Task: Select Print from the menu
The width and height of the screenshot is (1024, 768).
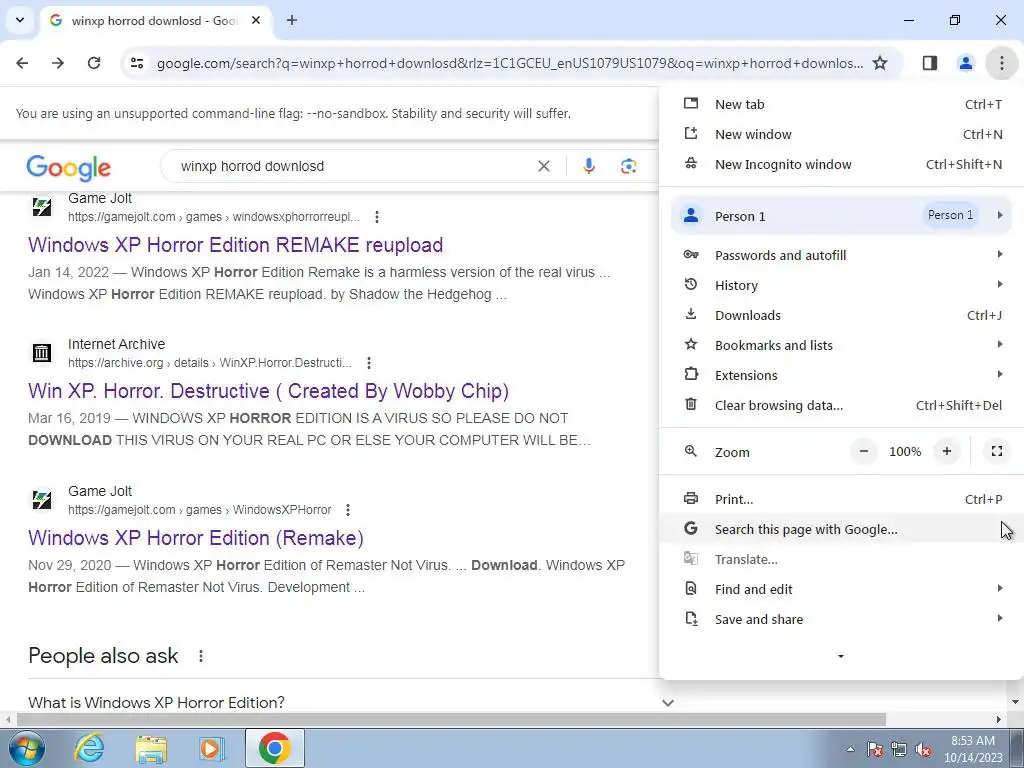Action: pyautogui.click(x=841, y=500)
